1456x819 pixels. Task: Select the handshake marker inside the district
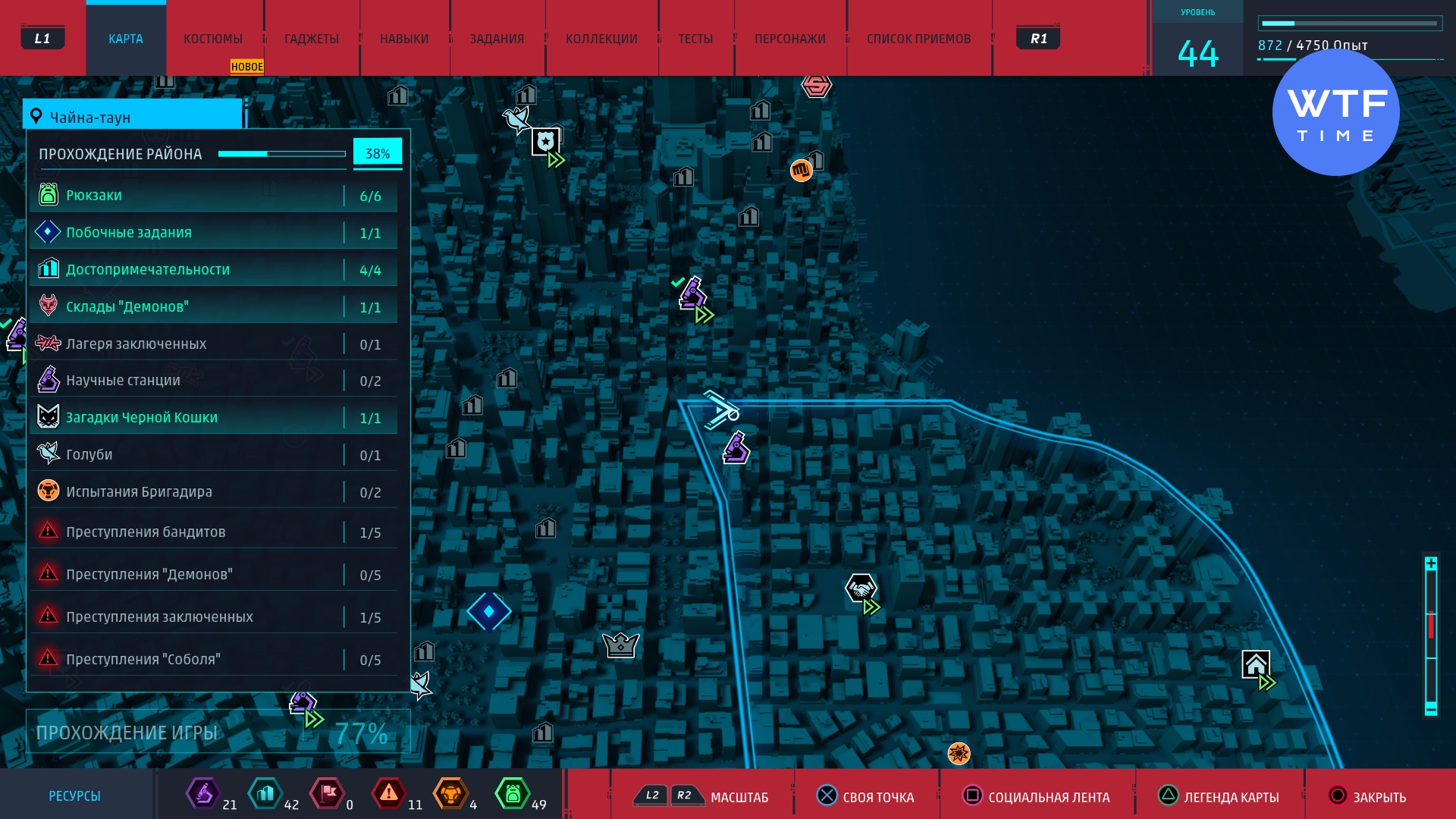[861, 588]
